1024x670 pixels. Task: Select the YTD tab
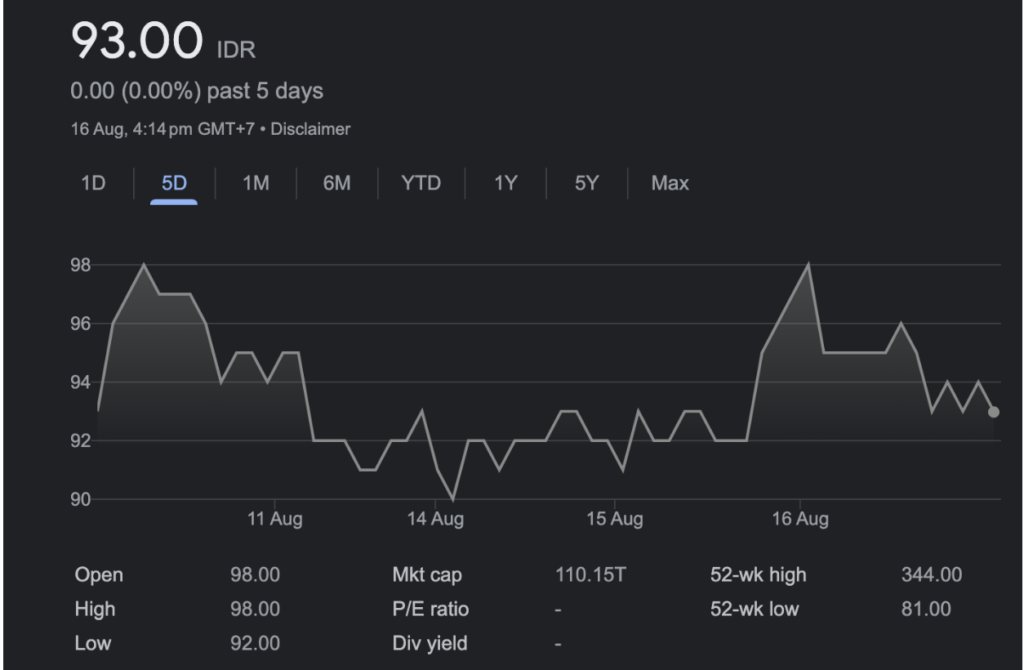(x=421, y=183)
